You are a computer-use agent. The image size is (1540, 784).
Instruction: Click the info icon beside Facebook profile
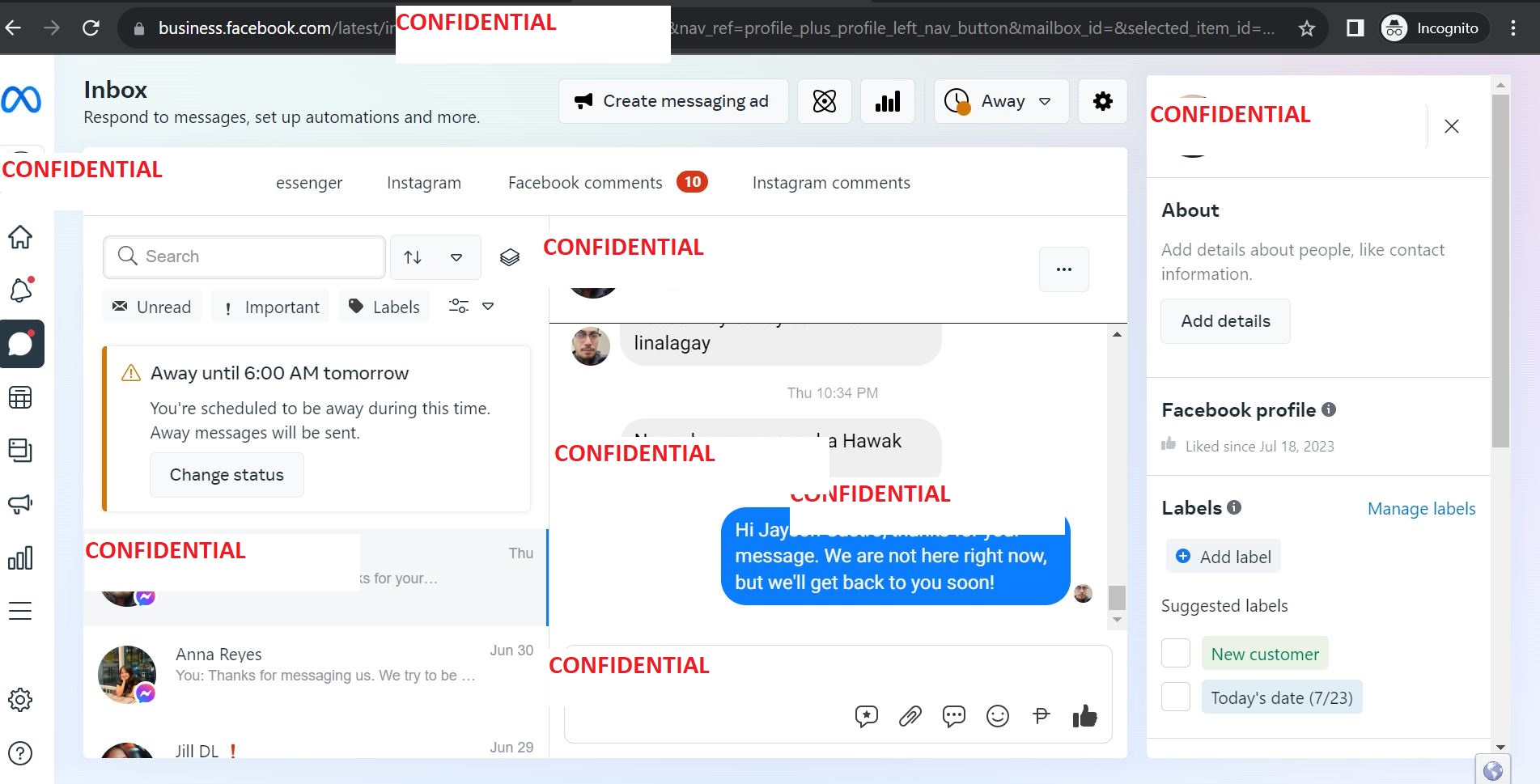click(x=1329, y=409)
